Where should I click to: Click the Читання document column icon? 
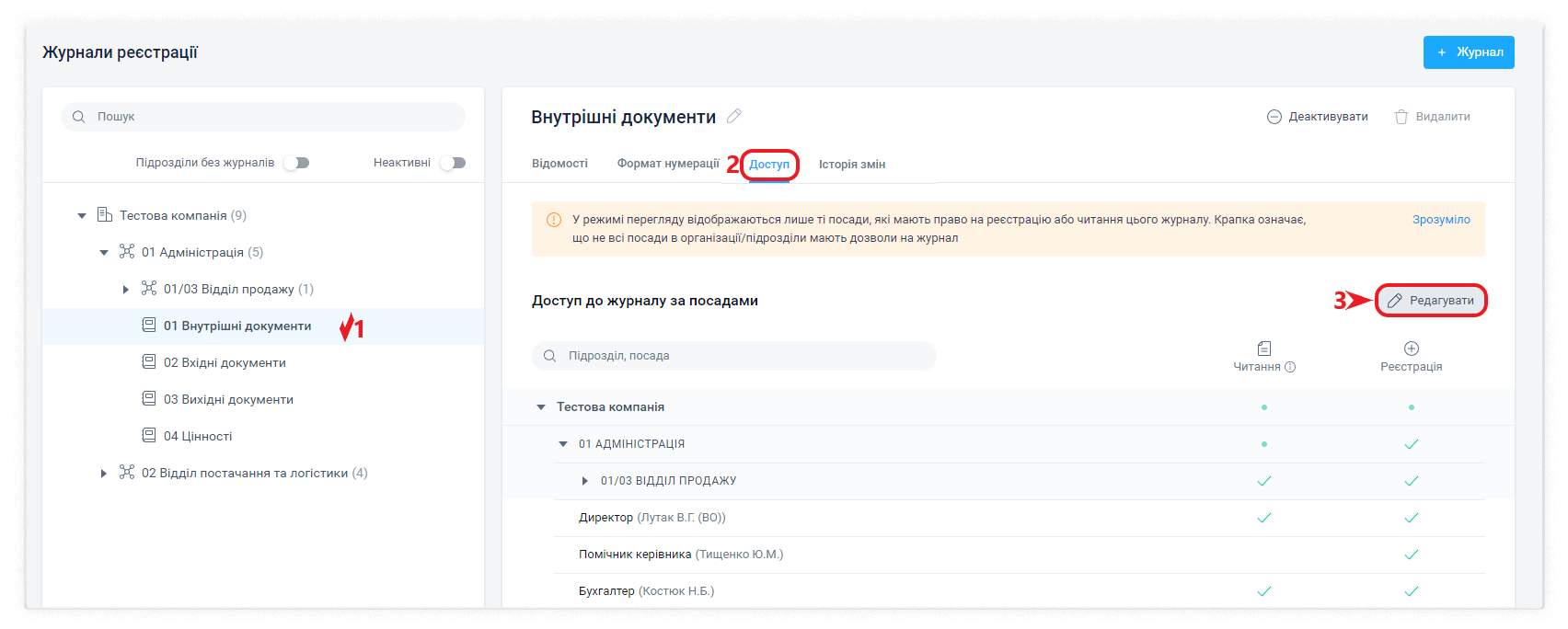1263,349
